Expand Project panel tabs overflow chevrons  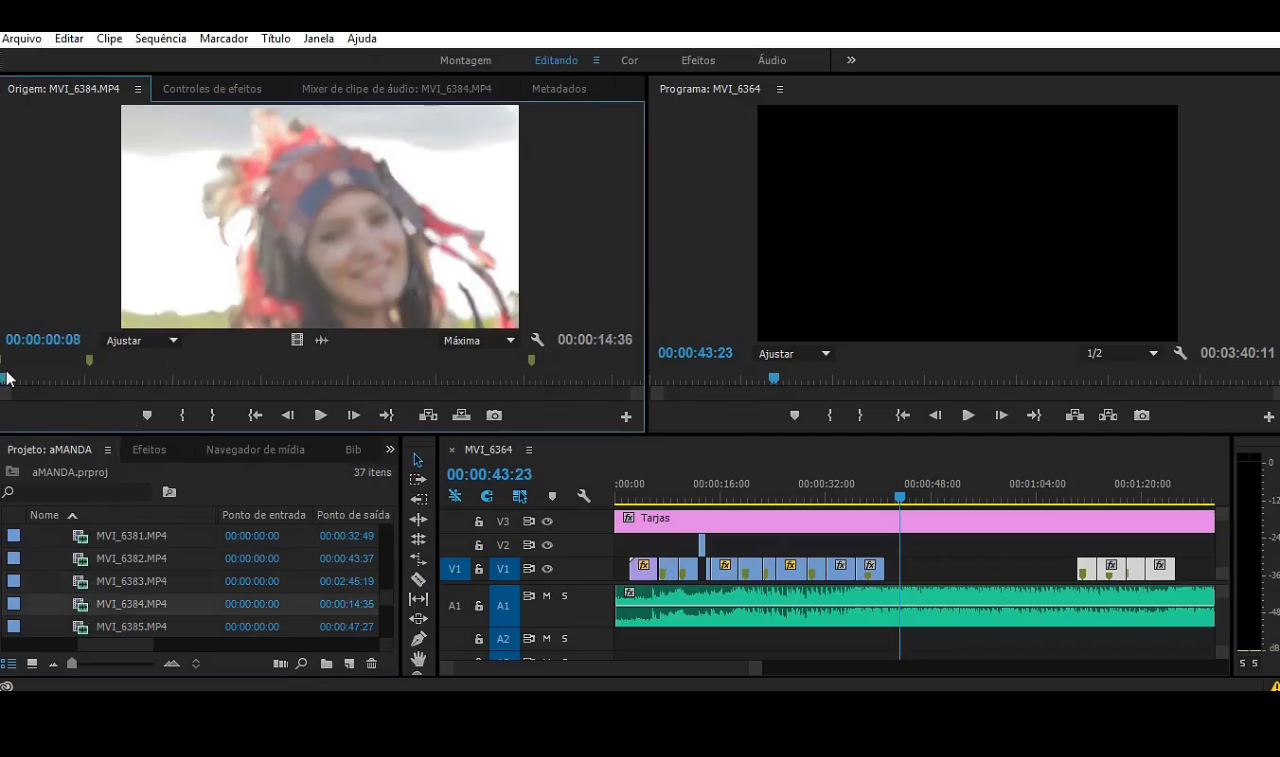click(x=390, y=449)
